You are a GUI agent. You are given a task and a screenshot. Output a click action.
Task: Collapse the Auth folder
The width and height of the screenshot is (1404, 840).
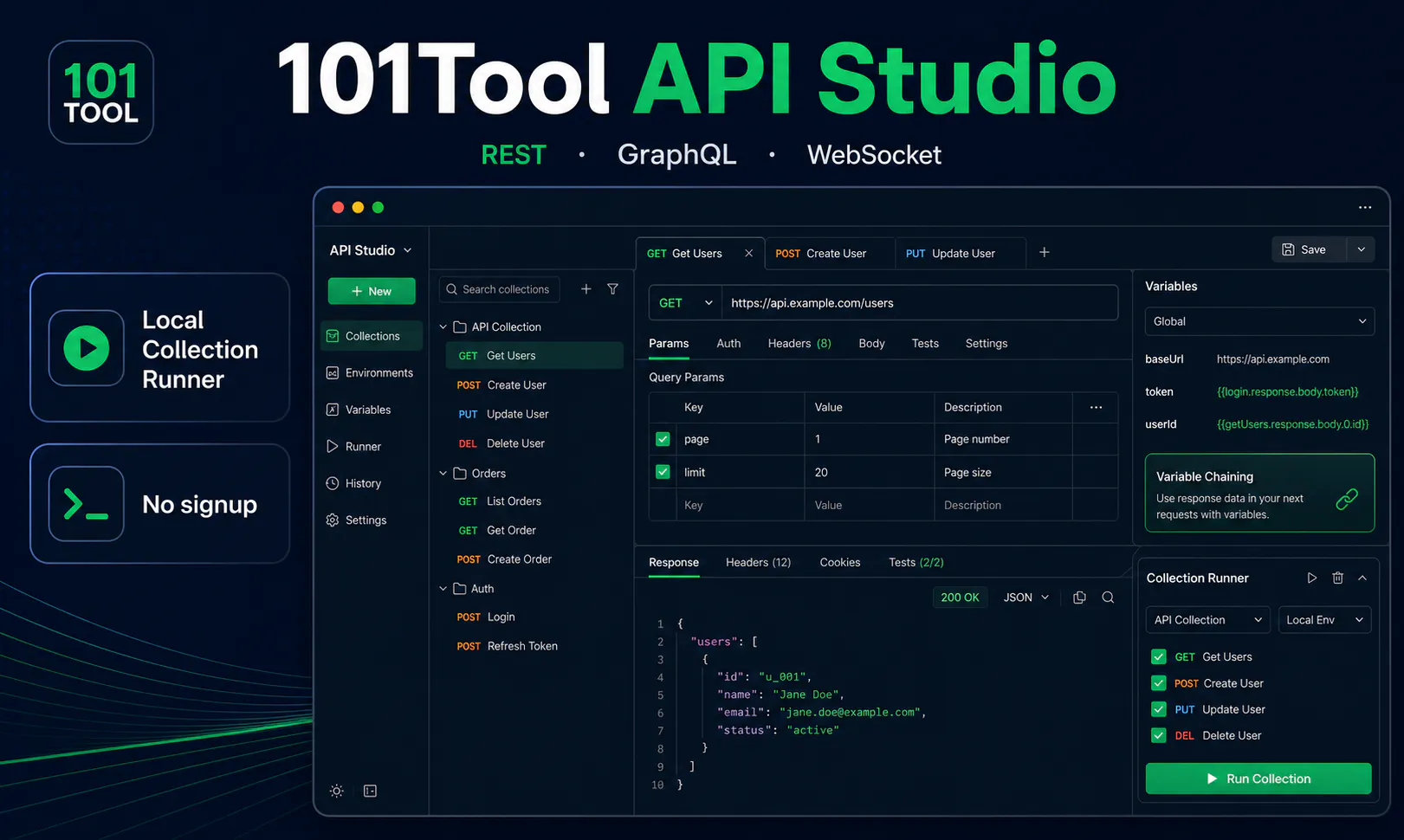[x=443, y=589]
